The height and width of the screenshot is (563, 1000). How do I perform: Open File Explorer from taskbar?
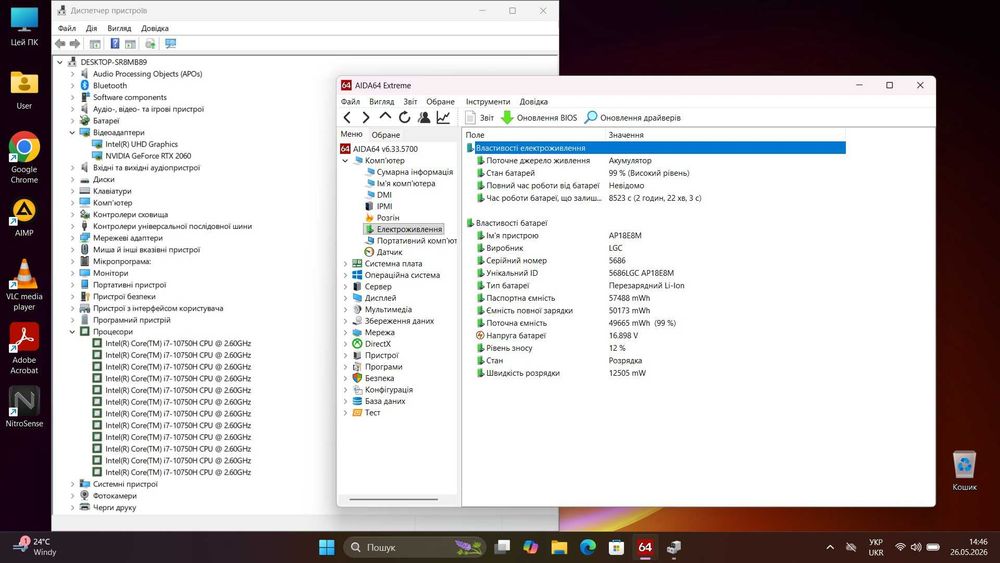pyautogui.click(x=559, y=547)
